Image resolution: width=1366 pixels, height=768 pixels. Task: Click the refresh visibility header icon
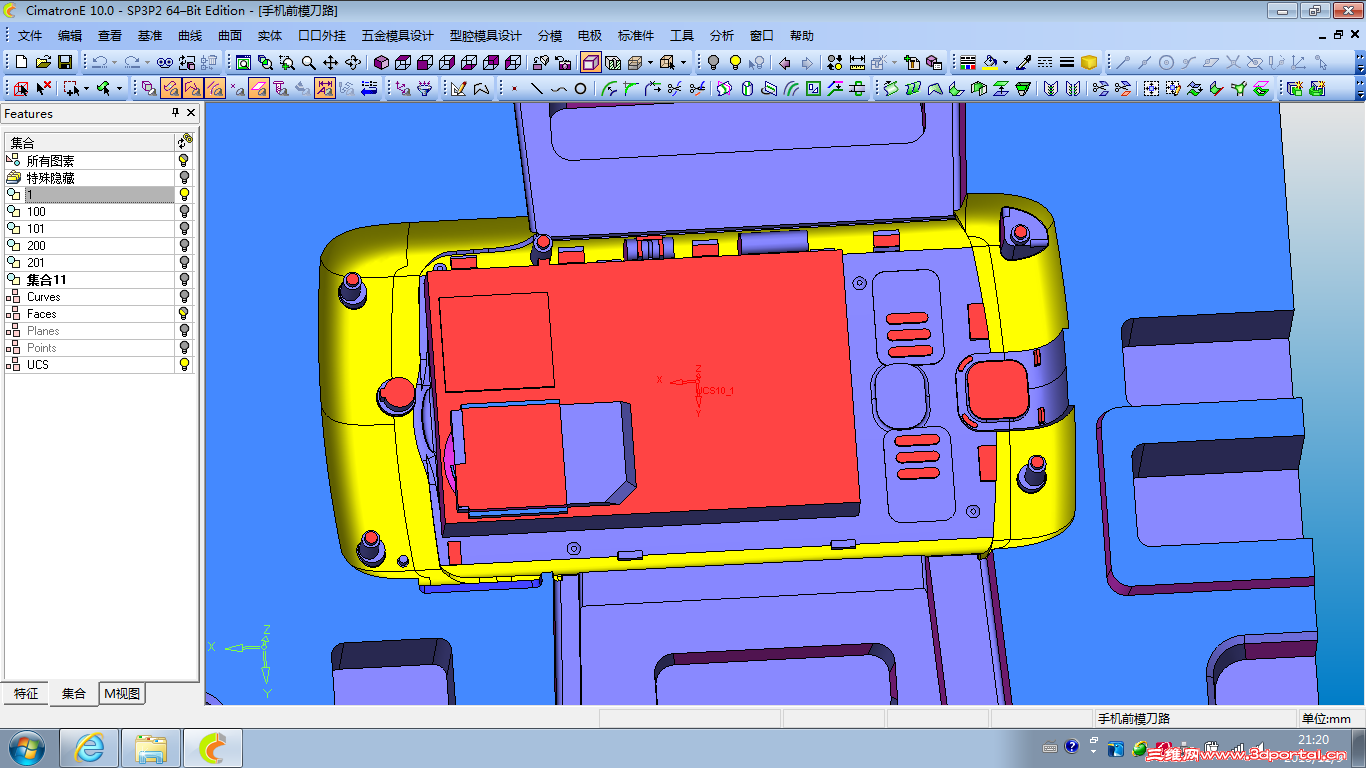pos(184,142)
